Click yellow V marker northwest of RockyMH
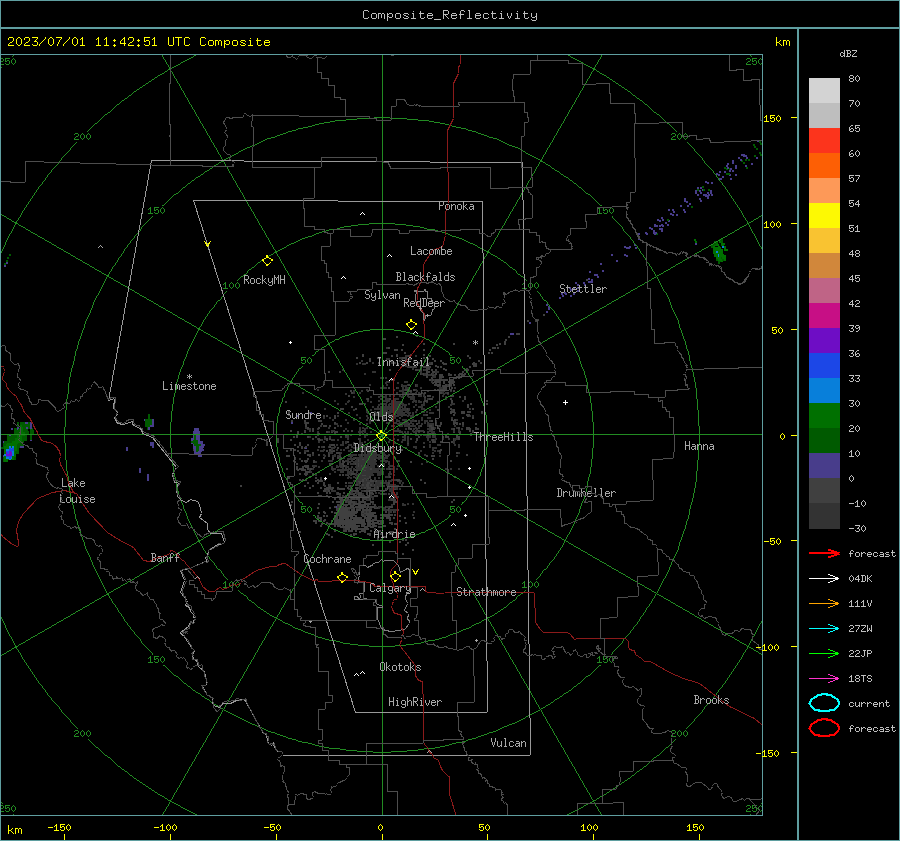The width and height of the screenshot is (900, 841). [x=208, y=244]
